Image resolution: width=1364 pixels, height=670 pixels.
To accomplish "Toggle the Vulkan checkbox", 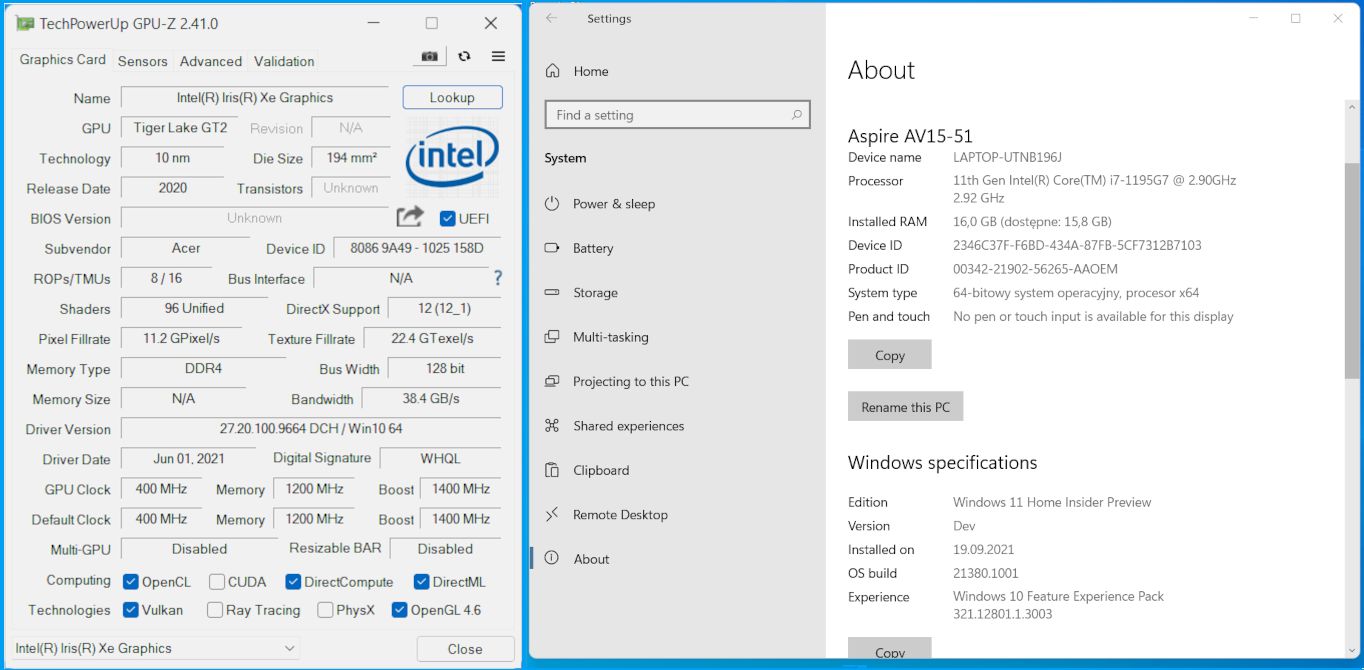I will (x=131, y=609).
